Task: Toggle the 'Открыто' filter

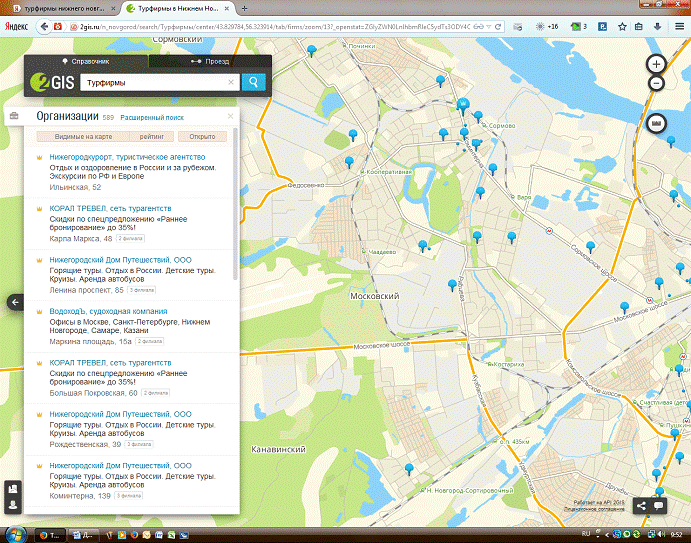Action: (201, 136)
